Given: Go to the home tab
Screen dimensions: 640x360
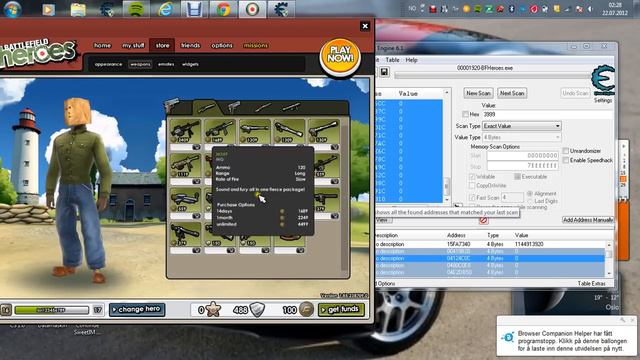Looking at the screenshot, I should click(102, 45).
